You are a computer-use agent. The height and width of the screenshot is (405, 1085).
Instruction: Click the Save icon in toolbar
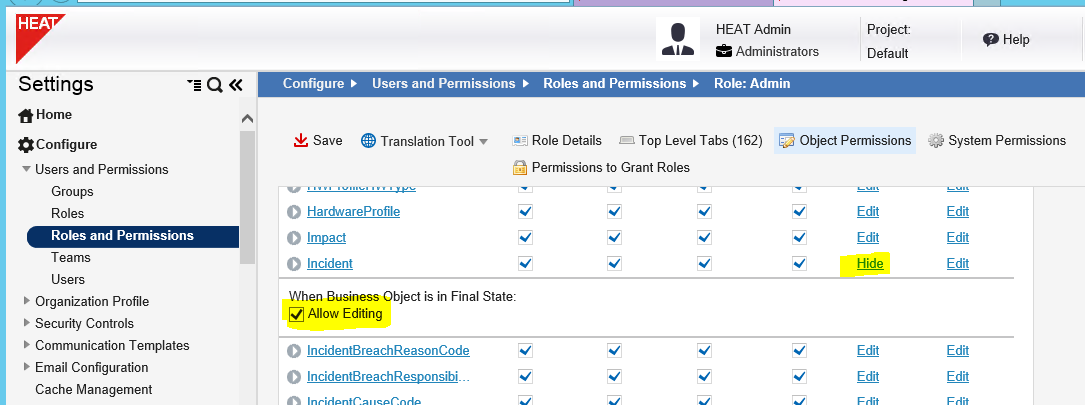coord(301,141)
